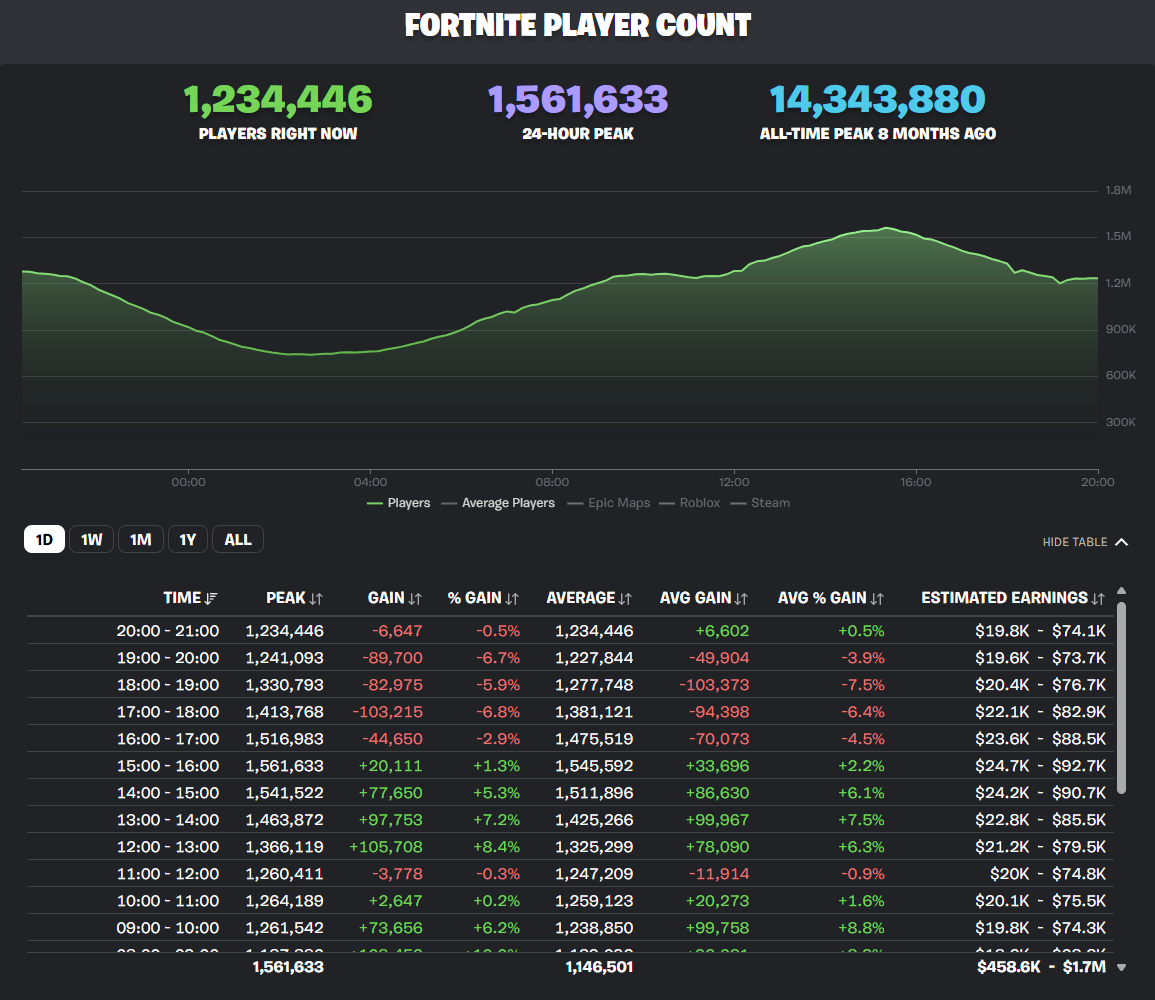1155x1000 pixels.
Task: Click the AVERAGE column header
Action: tap(580, 598)
